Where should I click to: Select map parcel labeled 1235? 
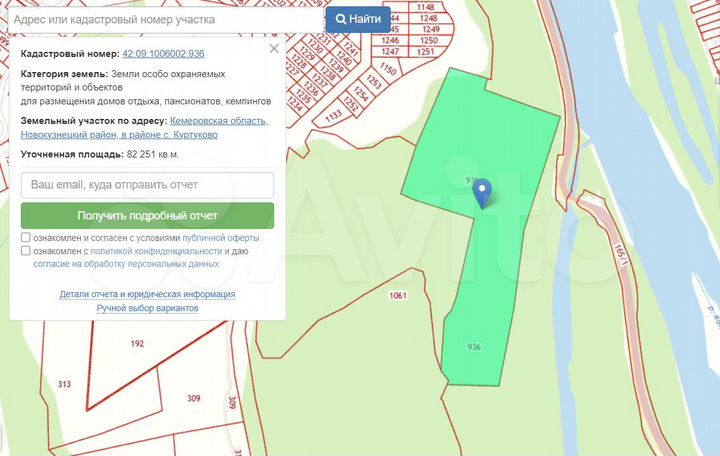coord(304,96)
